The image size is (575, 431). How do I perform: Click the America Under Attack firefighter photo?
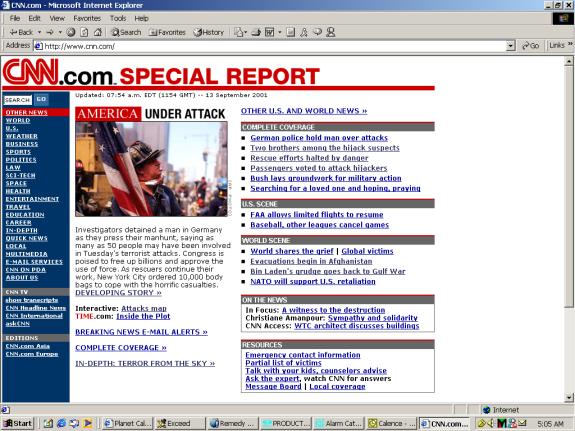151,169
